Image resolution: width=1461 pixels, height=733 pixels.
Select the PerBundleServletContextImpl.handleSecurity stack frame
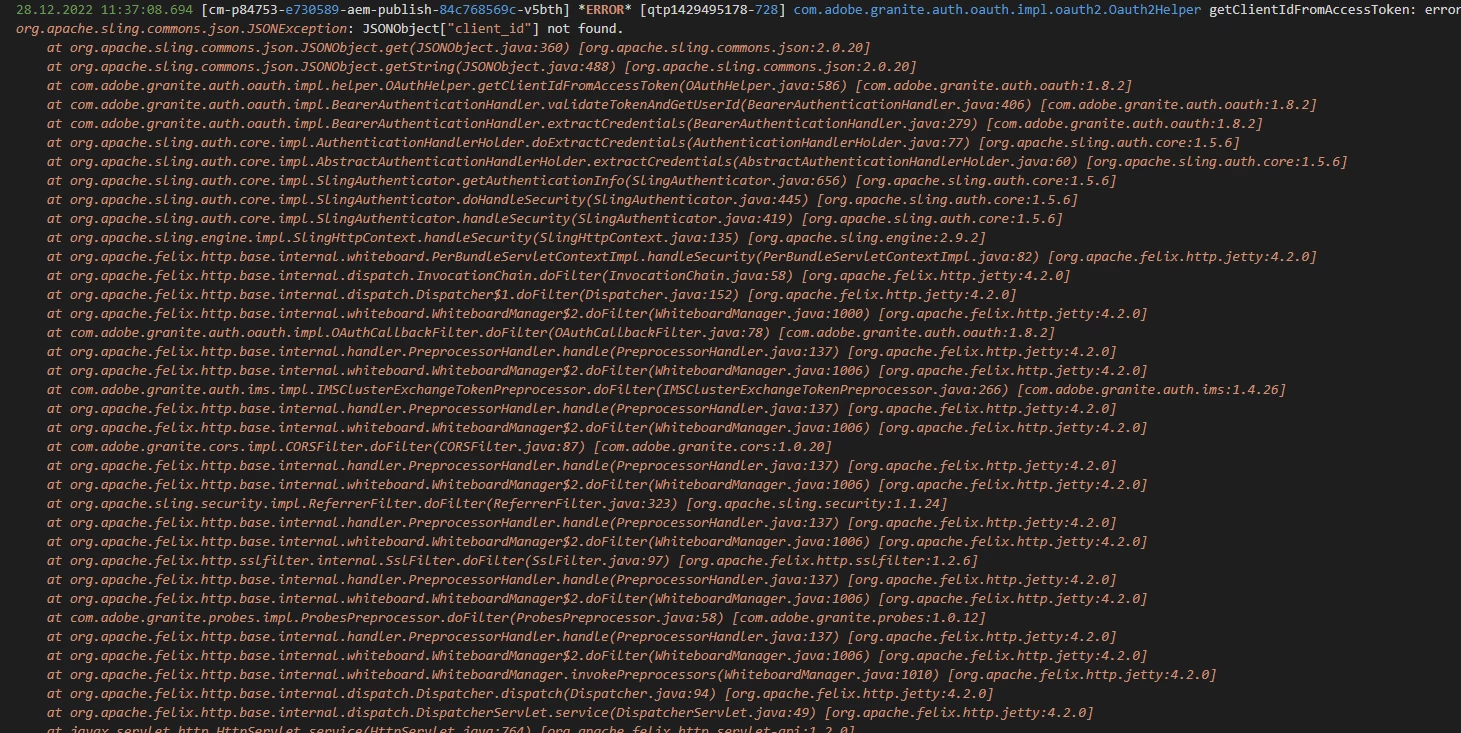pos(681,257)
